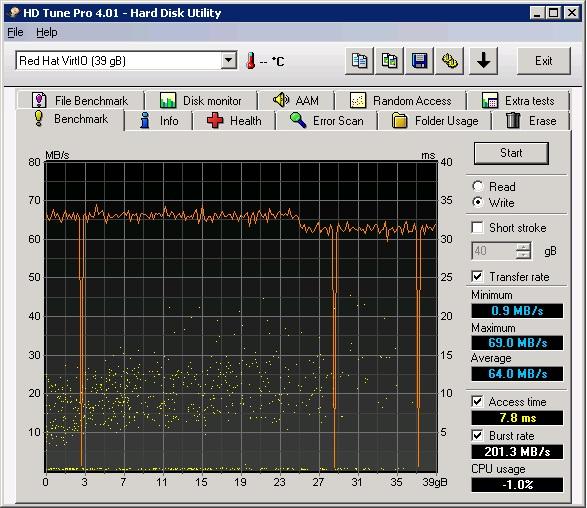Decrease short stroke gB spinner down arrow
The width and height of the screenshot is (587, 508).
coord(523,255)
